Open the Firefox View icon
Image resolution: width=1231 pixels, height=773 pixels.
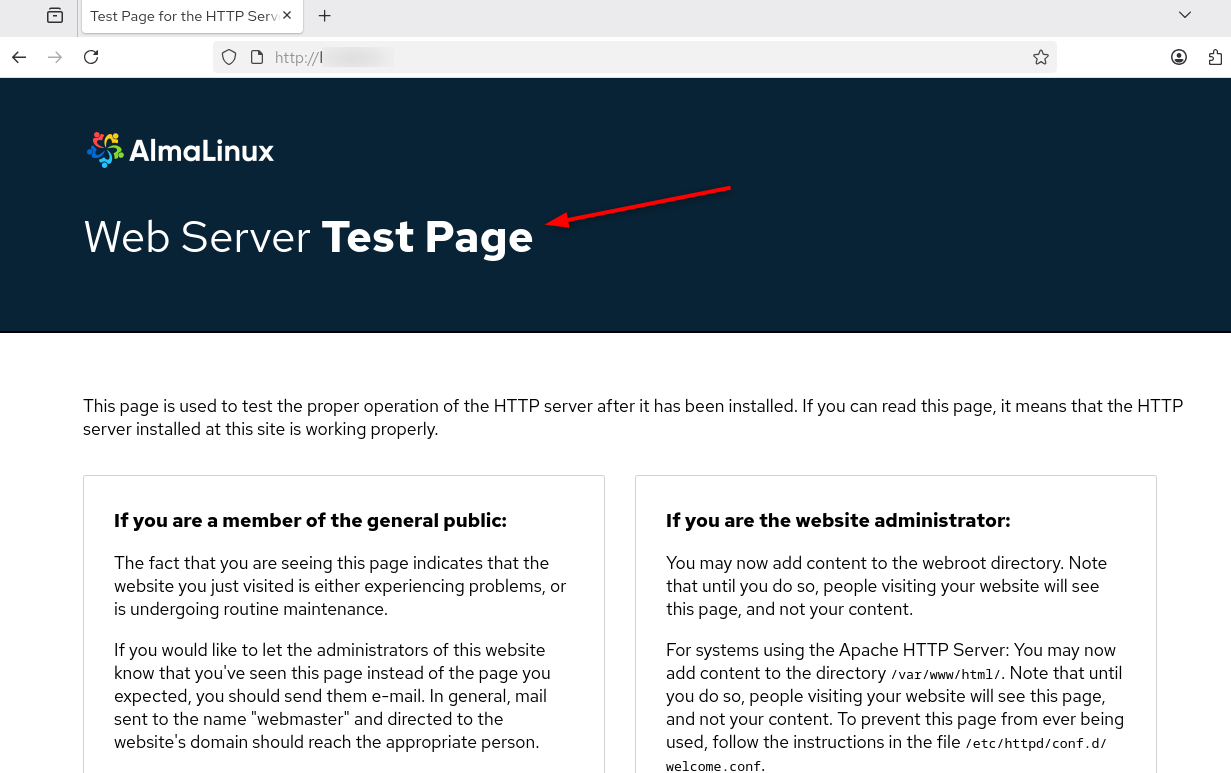point(55,16)
